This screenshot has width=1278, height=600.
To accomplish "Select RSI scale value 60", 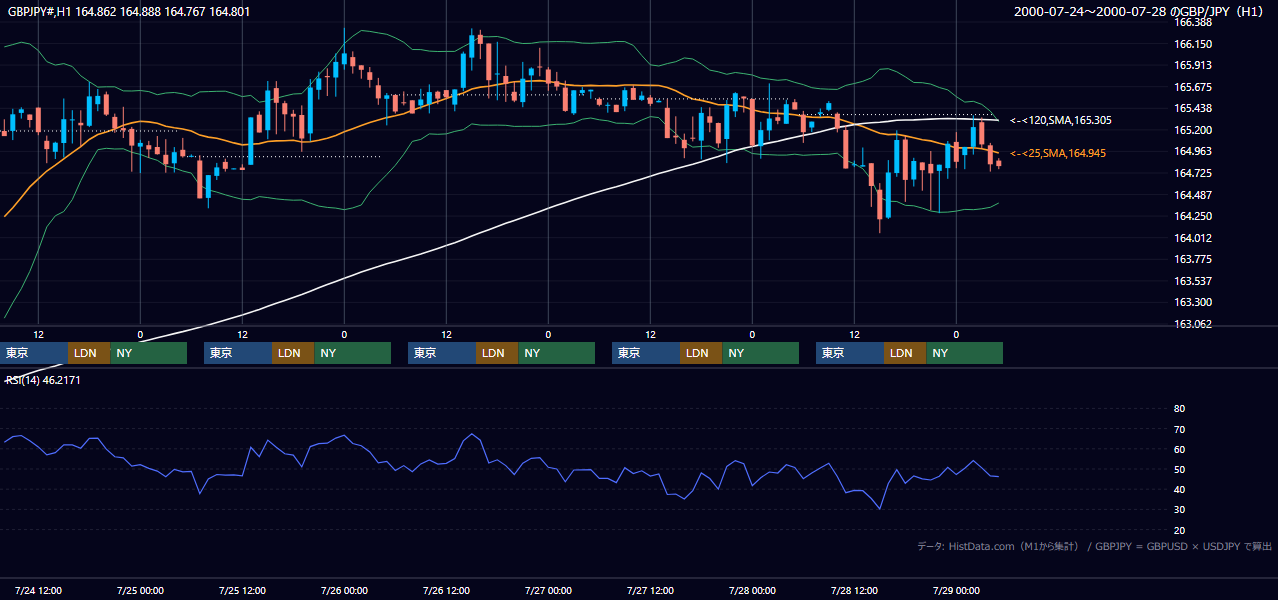I will pos(1179,449).
